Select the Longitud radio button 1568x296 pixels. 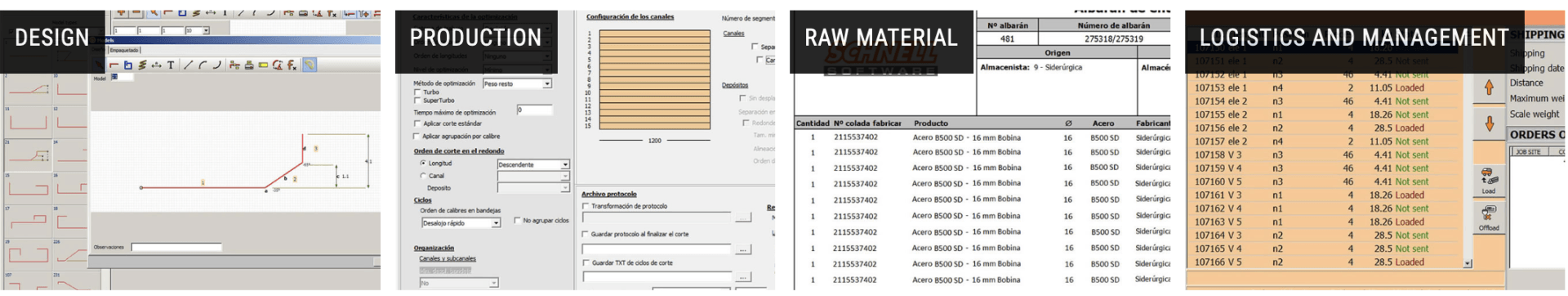pyautogui.click(x=423, y=164)
